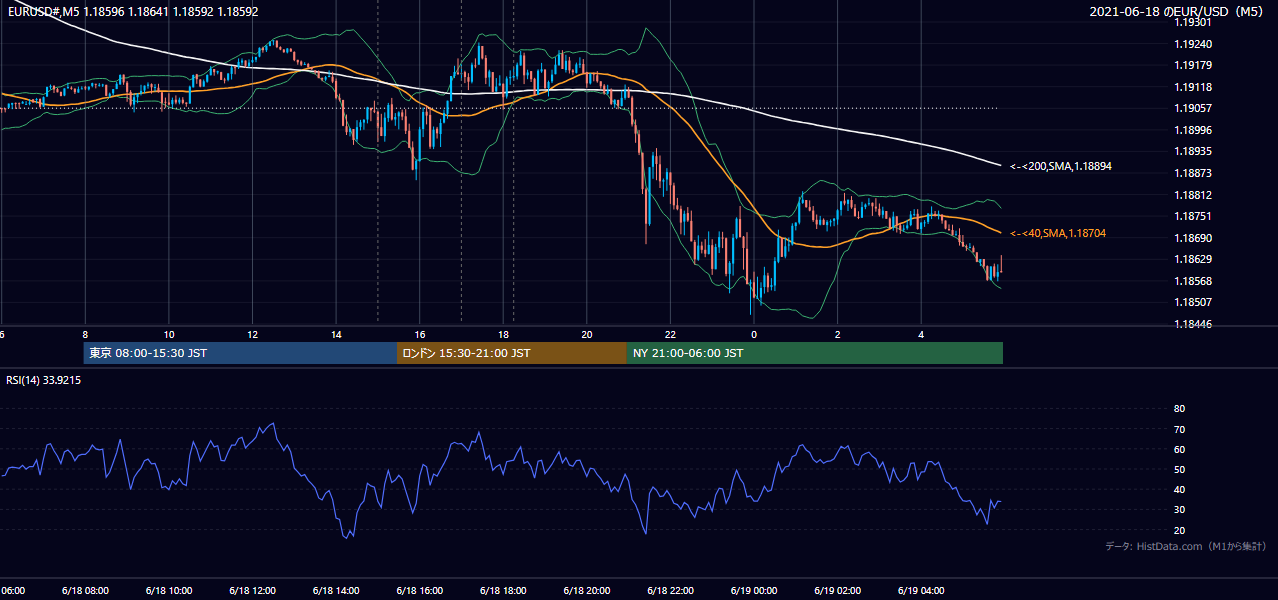Click hour label 0 under price chart
Viewport: 1278px width, 600px height.
point(754,335)
